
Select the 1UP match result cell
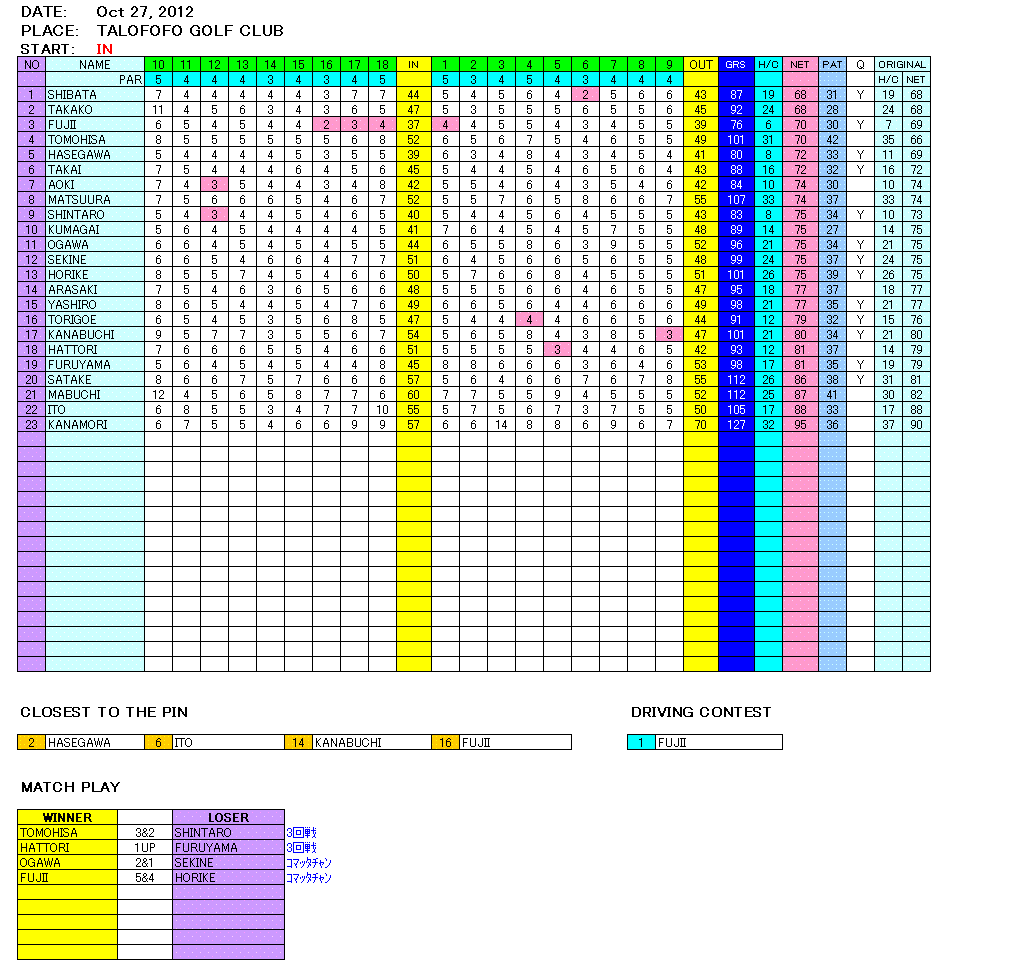[145, 848]
